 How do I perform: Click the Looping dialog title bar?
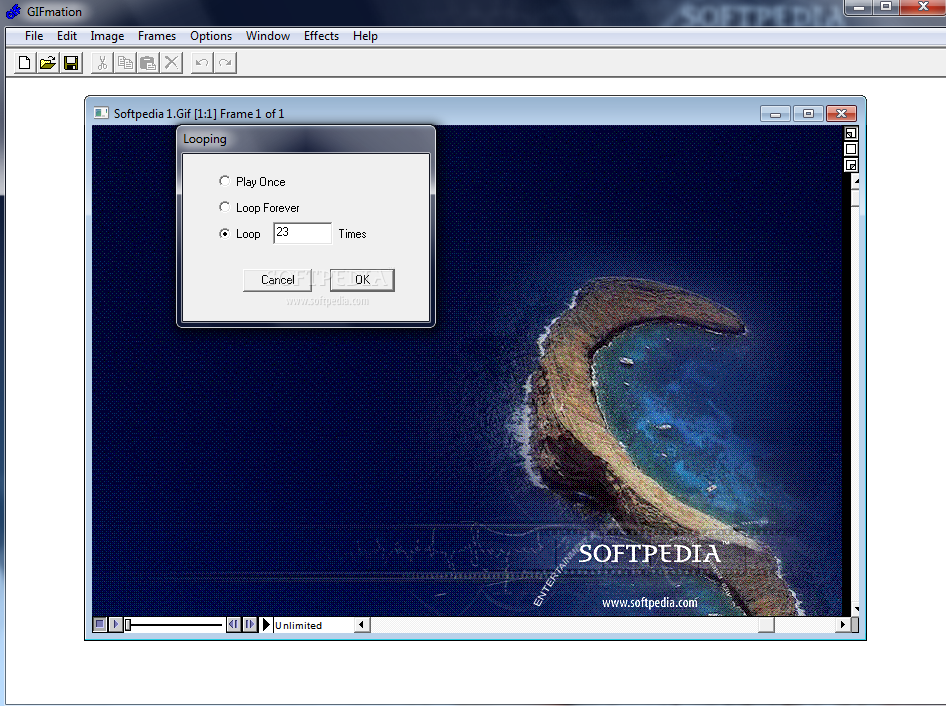click(305, 139)
